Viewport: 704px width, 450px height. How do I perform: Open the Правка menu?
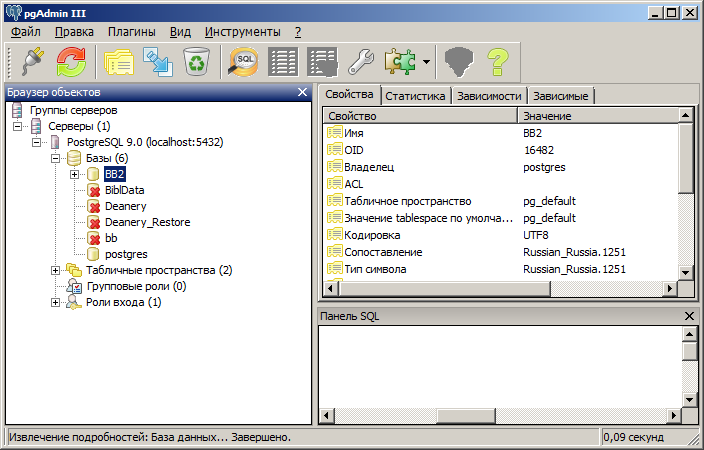pos(74,32)
